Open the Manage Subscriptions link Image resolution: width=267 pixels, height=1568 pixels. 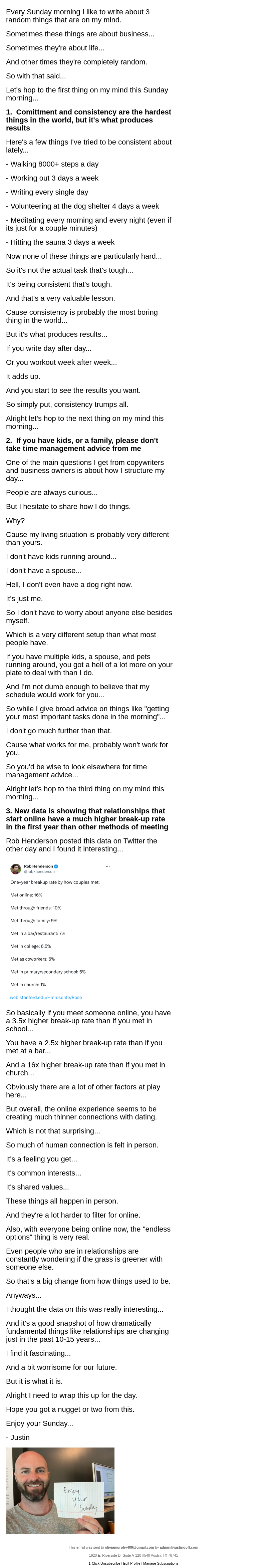[x=161, y=1563]
